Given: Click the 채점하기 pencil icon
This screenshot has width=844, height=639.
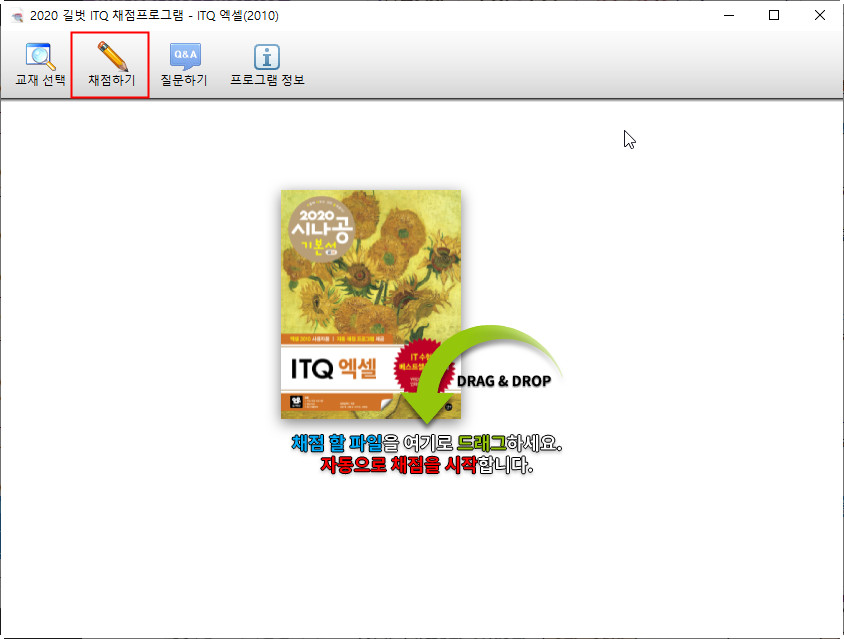Looking at the screenshot, I should coord(112,57).
